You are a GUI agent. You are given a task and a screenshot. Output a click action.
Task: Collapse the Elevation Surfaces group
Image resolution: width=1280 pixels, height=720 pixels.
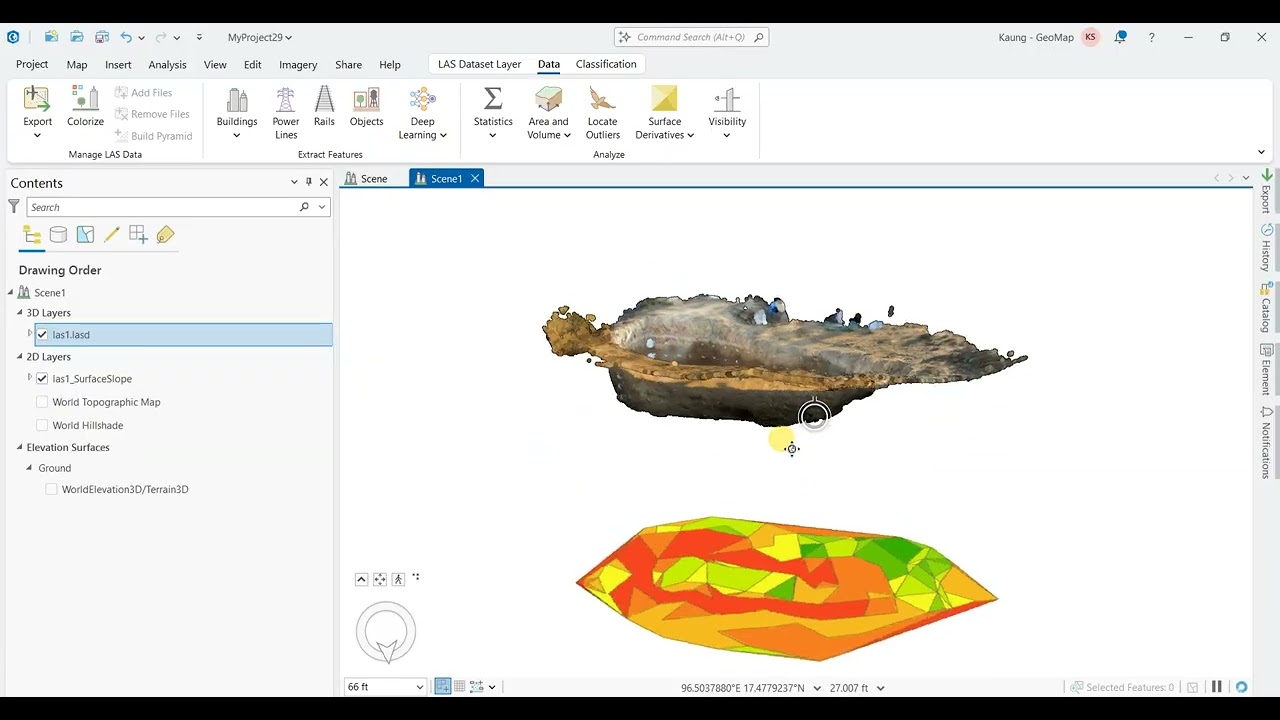pos(19,447)
